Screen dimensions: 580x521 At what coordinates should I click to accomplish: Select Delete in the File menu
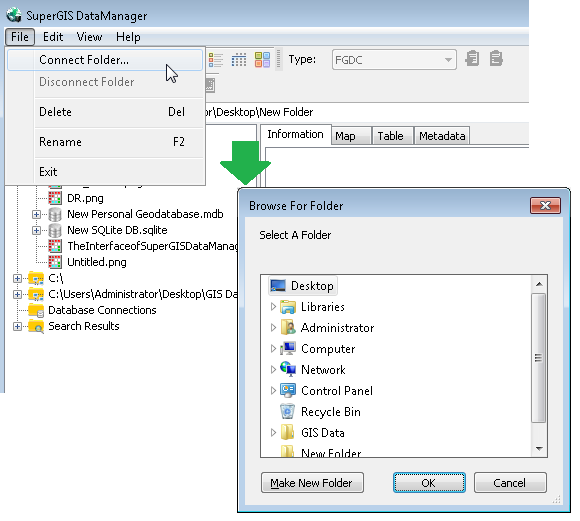tap(105, 112)
